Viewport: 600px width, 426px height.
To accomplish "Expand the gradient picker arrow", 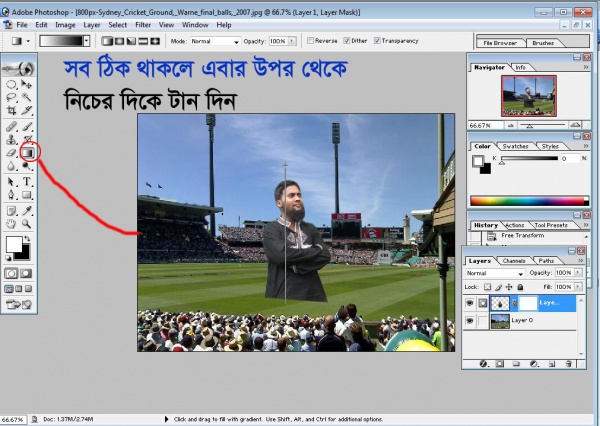I will 86,42.
